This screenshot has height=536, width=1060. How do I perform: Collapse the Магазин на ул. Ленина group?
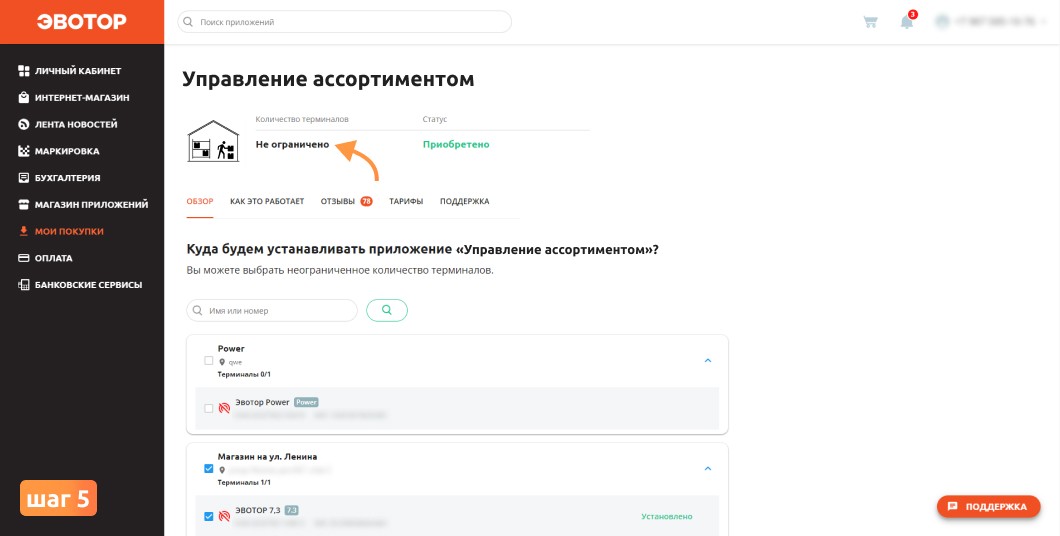[x=708, y=468]
